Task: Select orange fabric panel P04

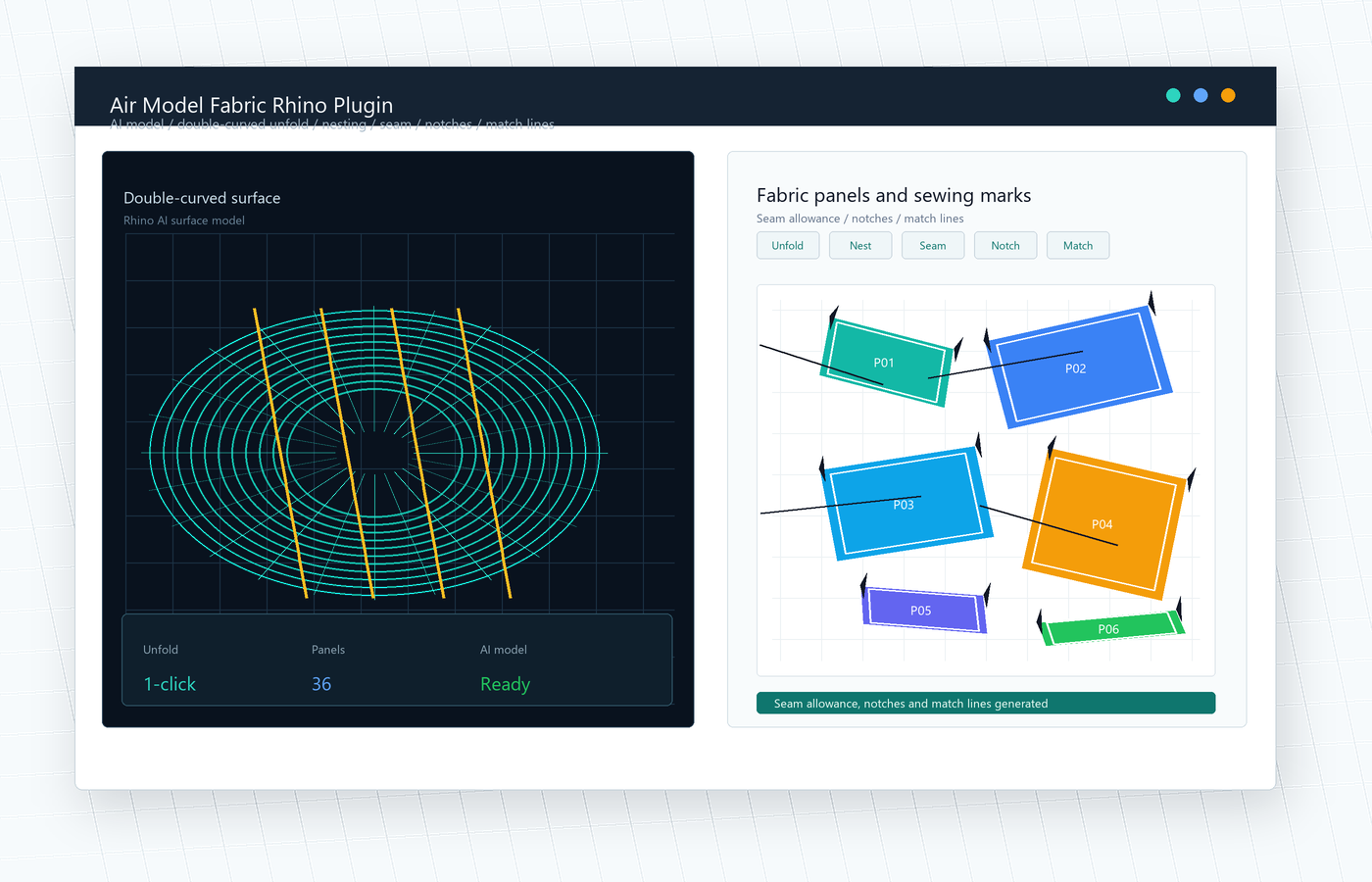Action: [x=1104, y=524]
